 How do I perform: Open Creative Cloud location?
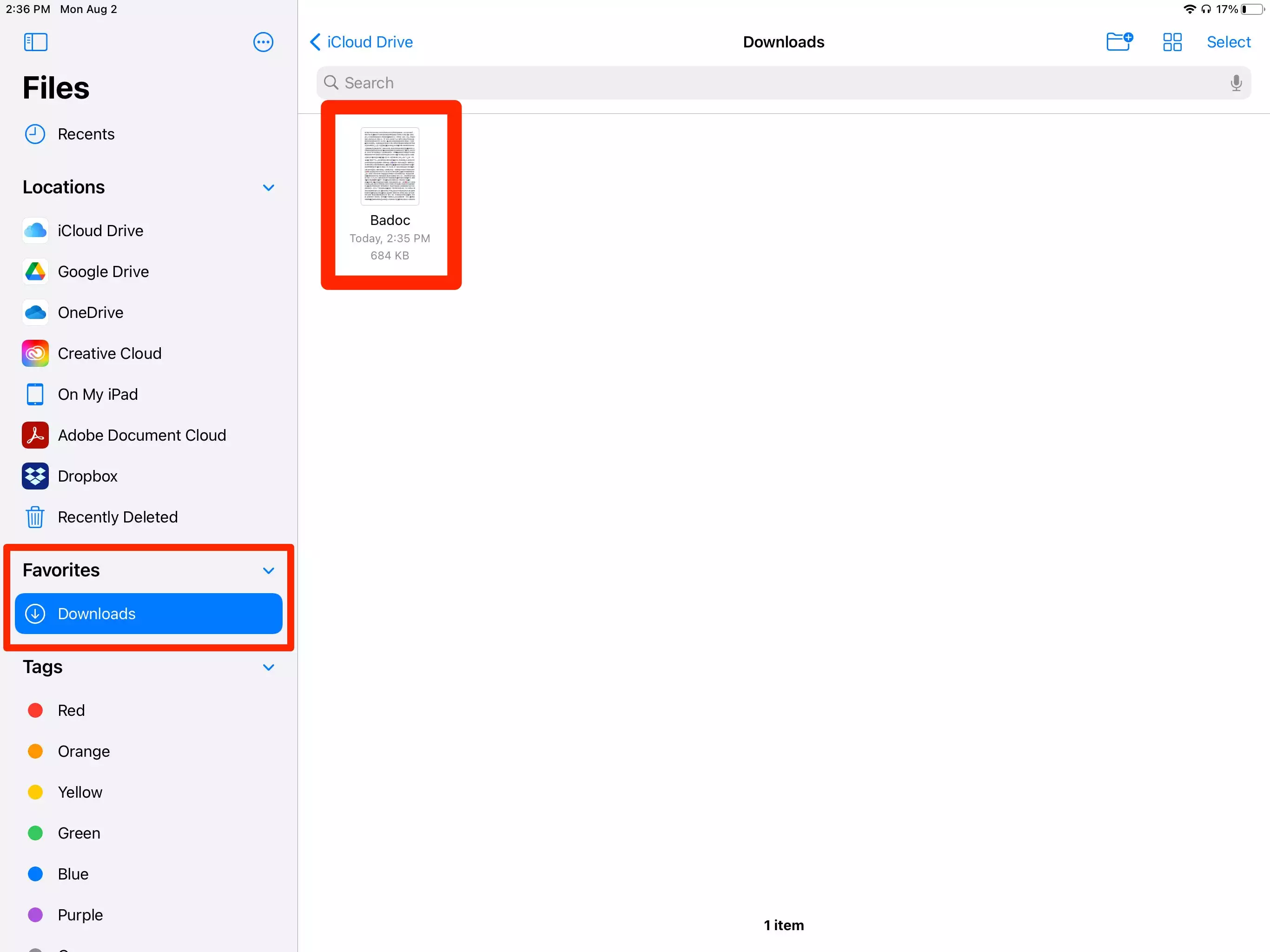[109, 353]
